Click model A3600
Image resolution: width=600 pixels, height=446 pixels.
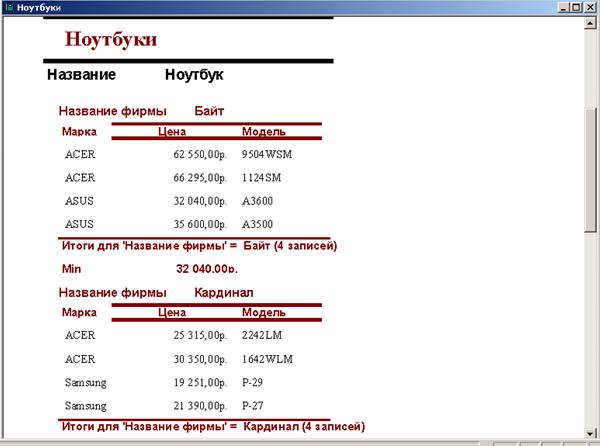(x=257, y=201)
